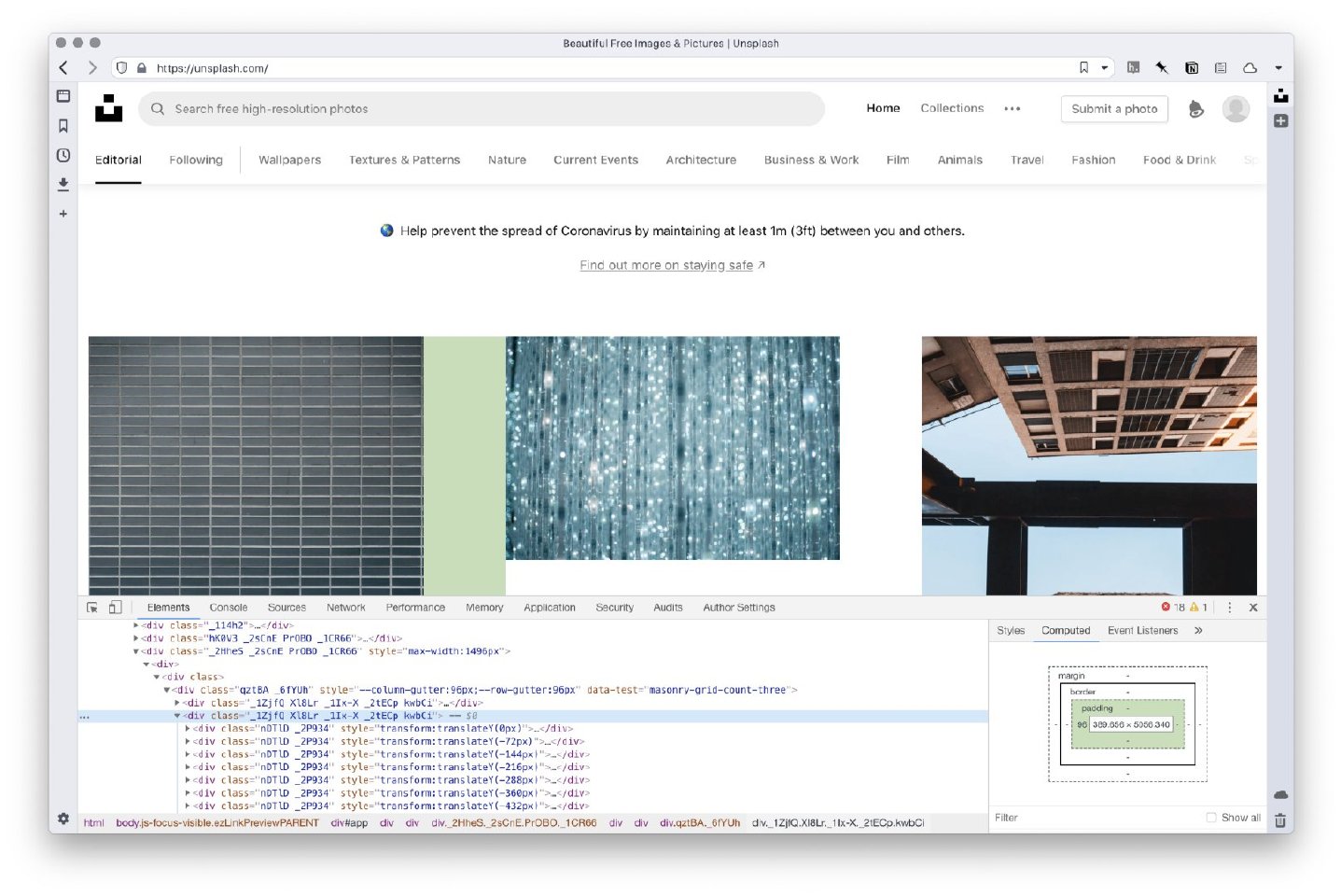This screenshot has width=1341, height=896.
Task: Click the Unsplash logo icon
Action: click(x=109, y=108)
